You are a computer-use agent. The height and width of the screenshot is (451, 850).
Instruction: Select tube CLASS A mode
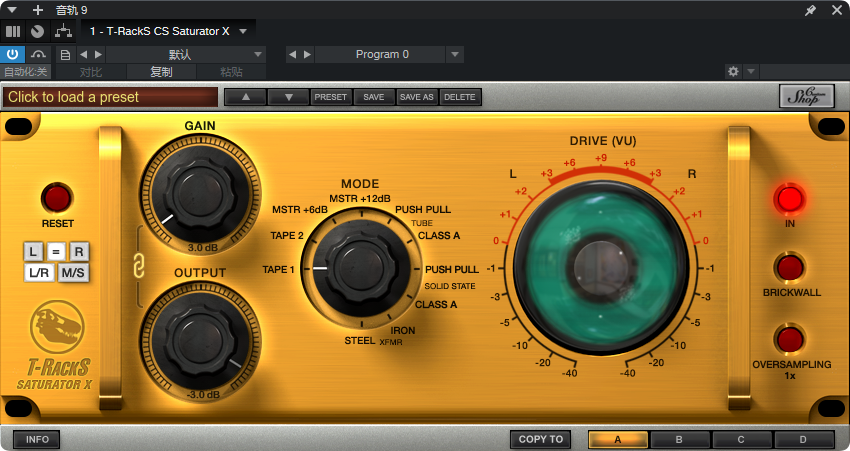pos(439,236)
